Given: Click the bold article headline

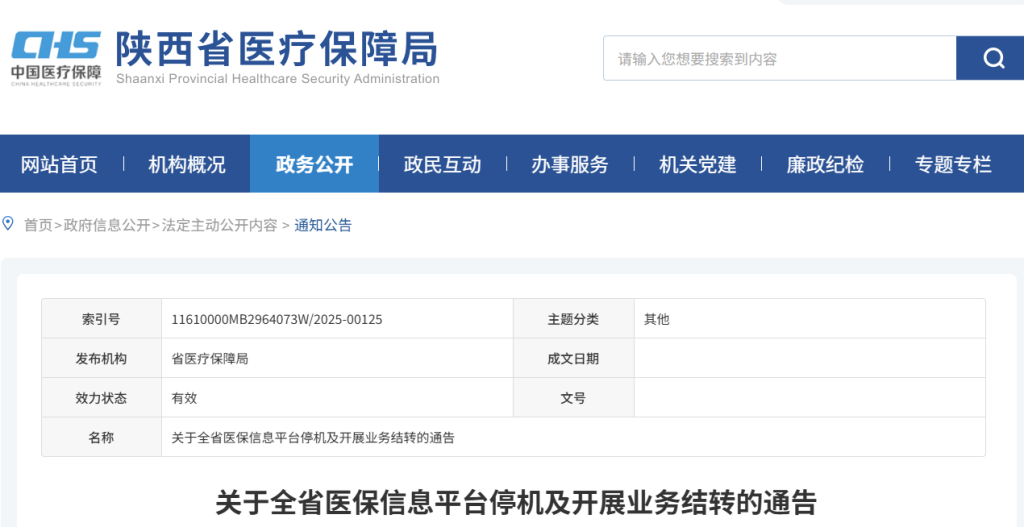Looking at the screenshot, I should tap(516, 503).
